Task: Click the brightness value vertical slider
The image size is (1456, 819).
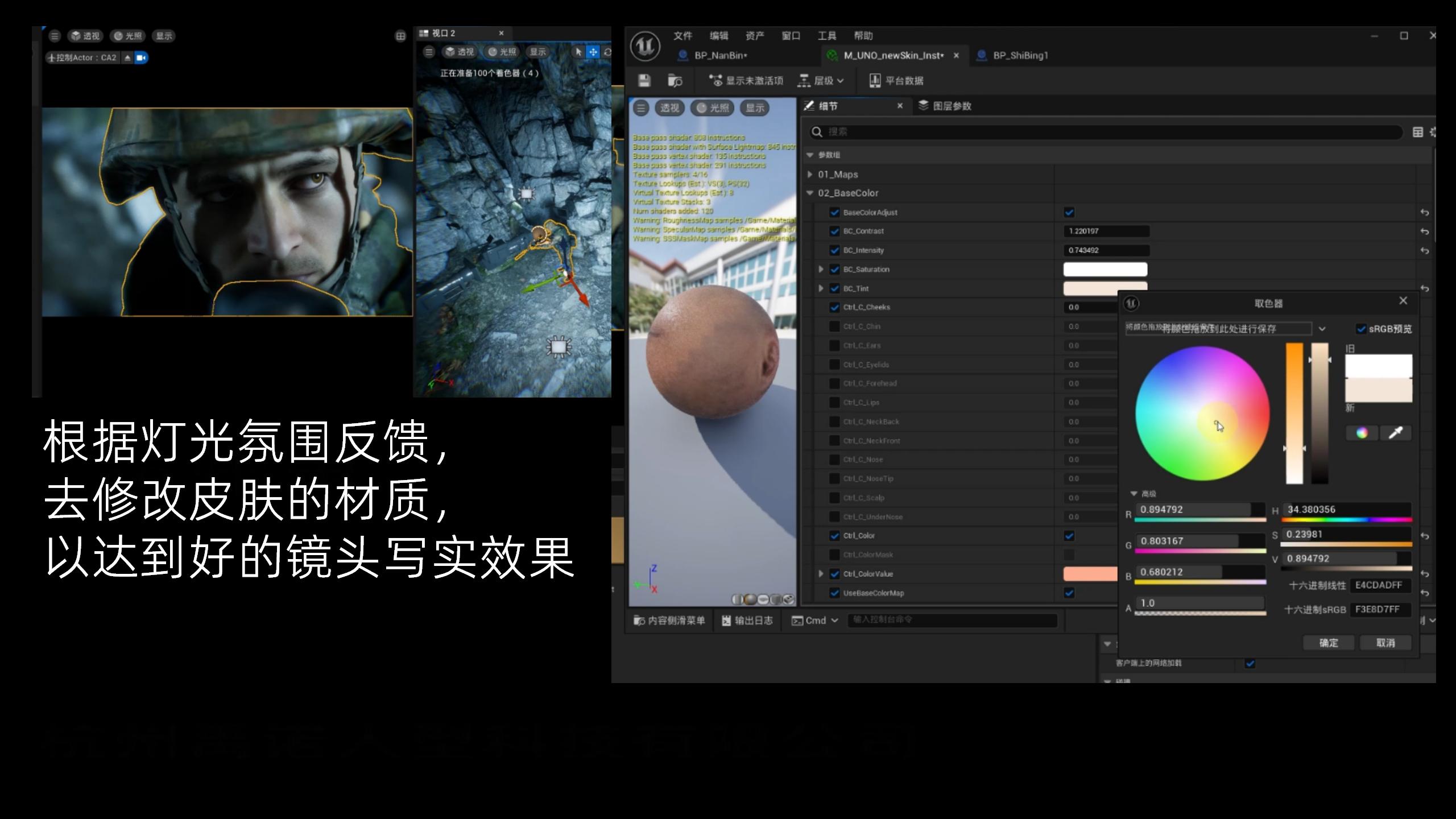Action: (x=1319, y=413)
